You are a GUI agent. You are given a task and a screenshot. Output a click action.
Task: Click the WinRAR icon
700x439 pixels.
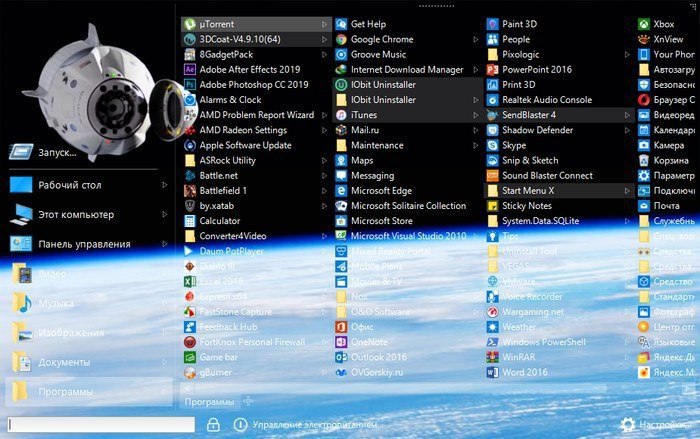click(x=492, y=357)
